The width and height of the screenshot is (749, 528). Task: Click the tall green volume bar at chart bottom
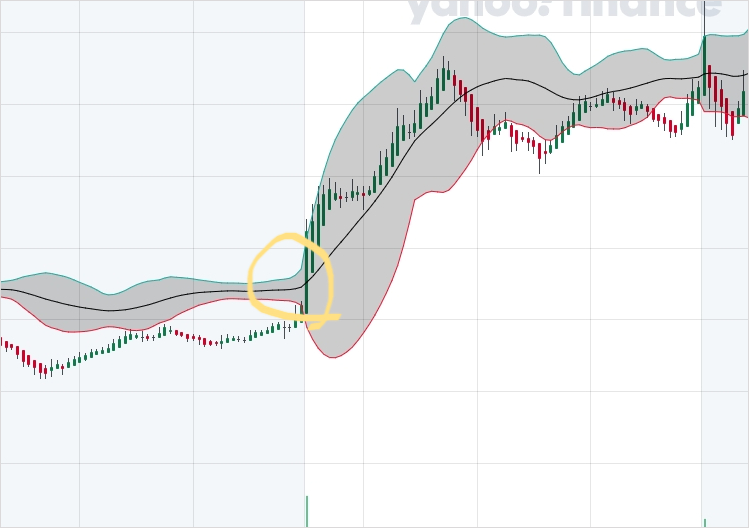307,511
